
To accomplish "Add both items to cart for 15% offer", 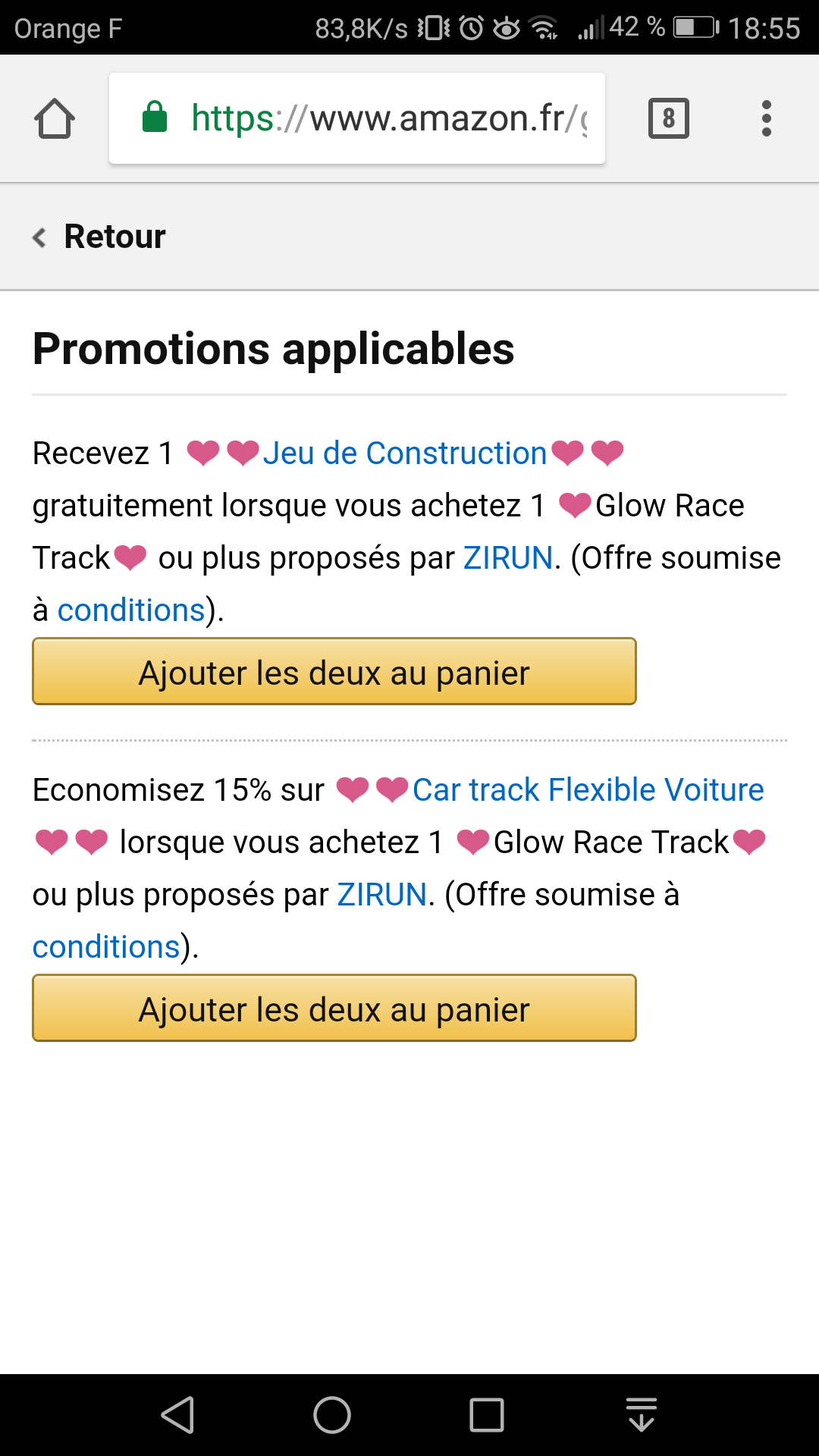I will point(334,1009).
